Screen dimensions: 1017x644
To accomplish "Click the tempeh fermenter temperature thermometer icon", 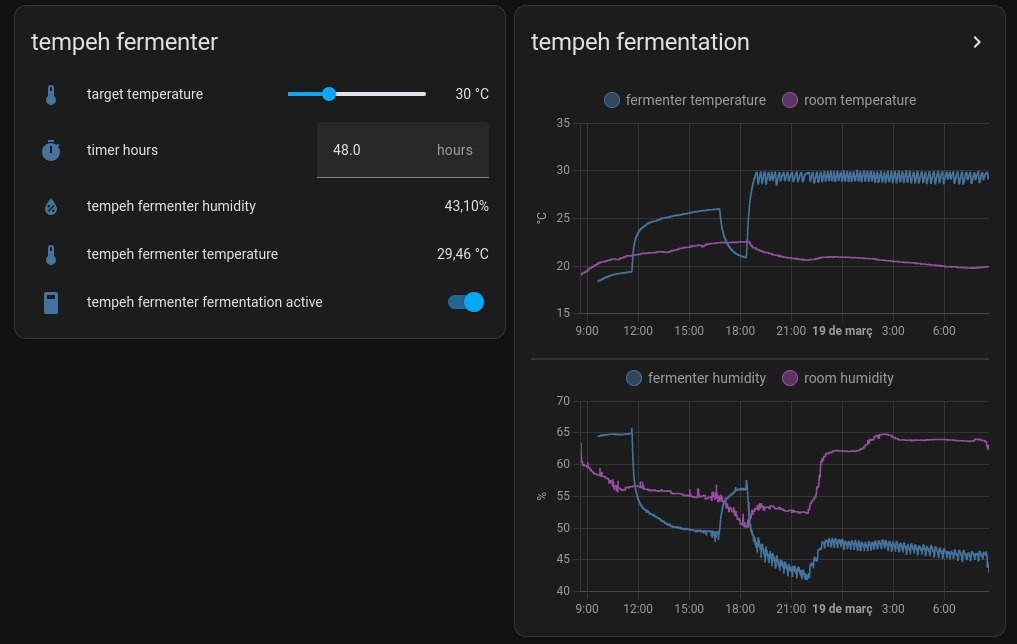I will click(x=51, y=254).
